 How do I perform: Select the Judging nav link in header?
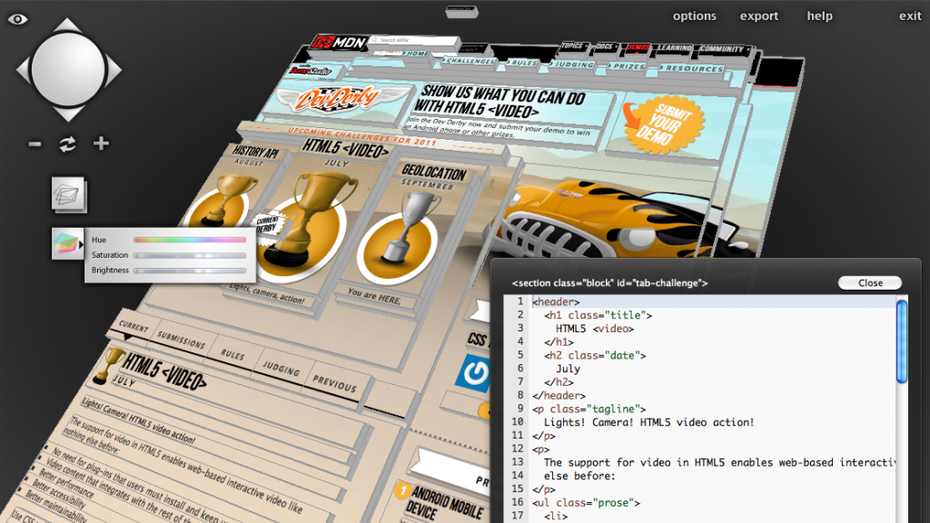[571, 64]
